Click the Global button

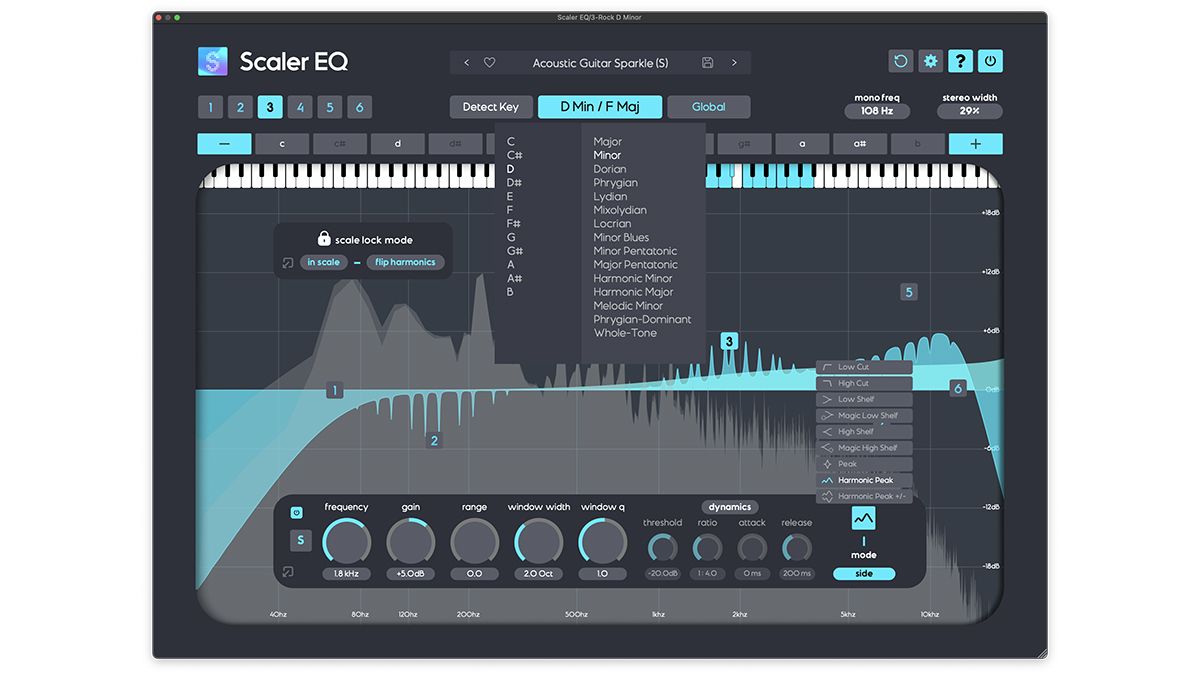708,106
